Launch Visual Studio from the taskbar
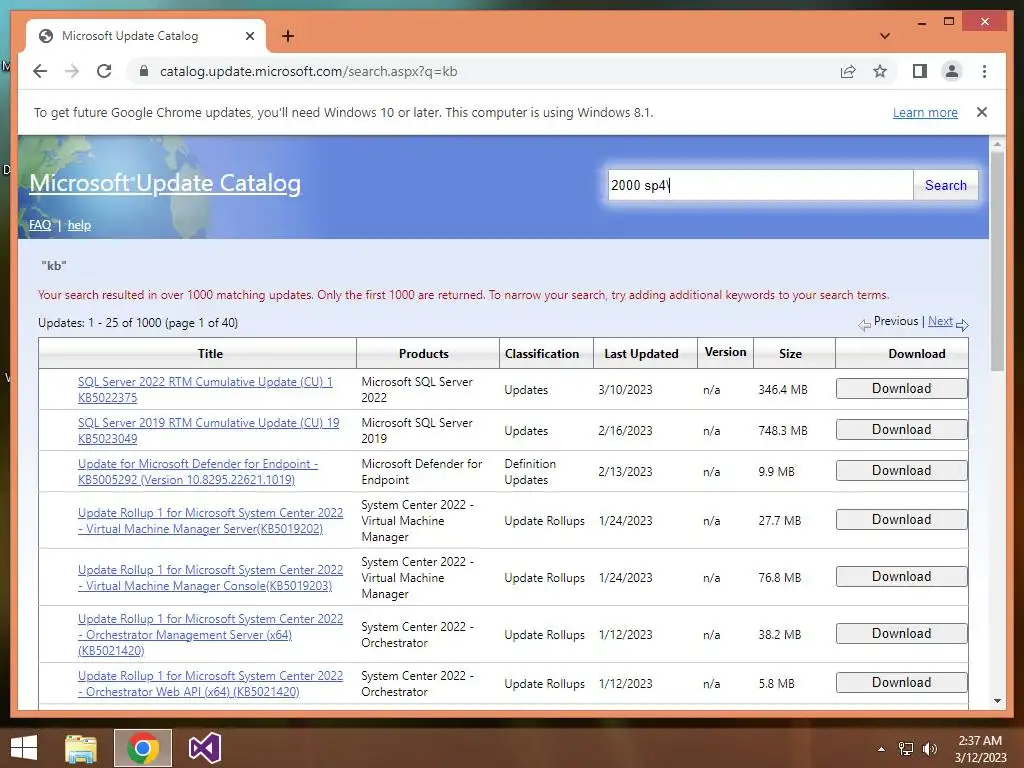Screen dimensions: 1024x768 tap(204, 748)
